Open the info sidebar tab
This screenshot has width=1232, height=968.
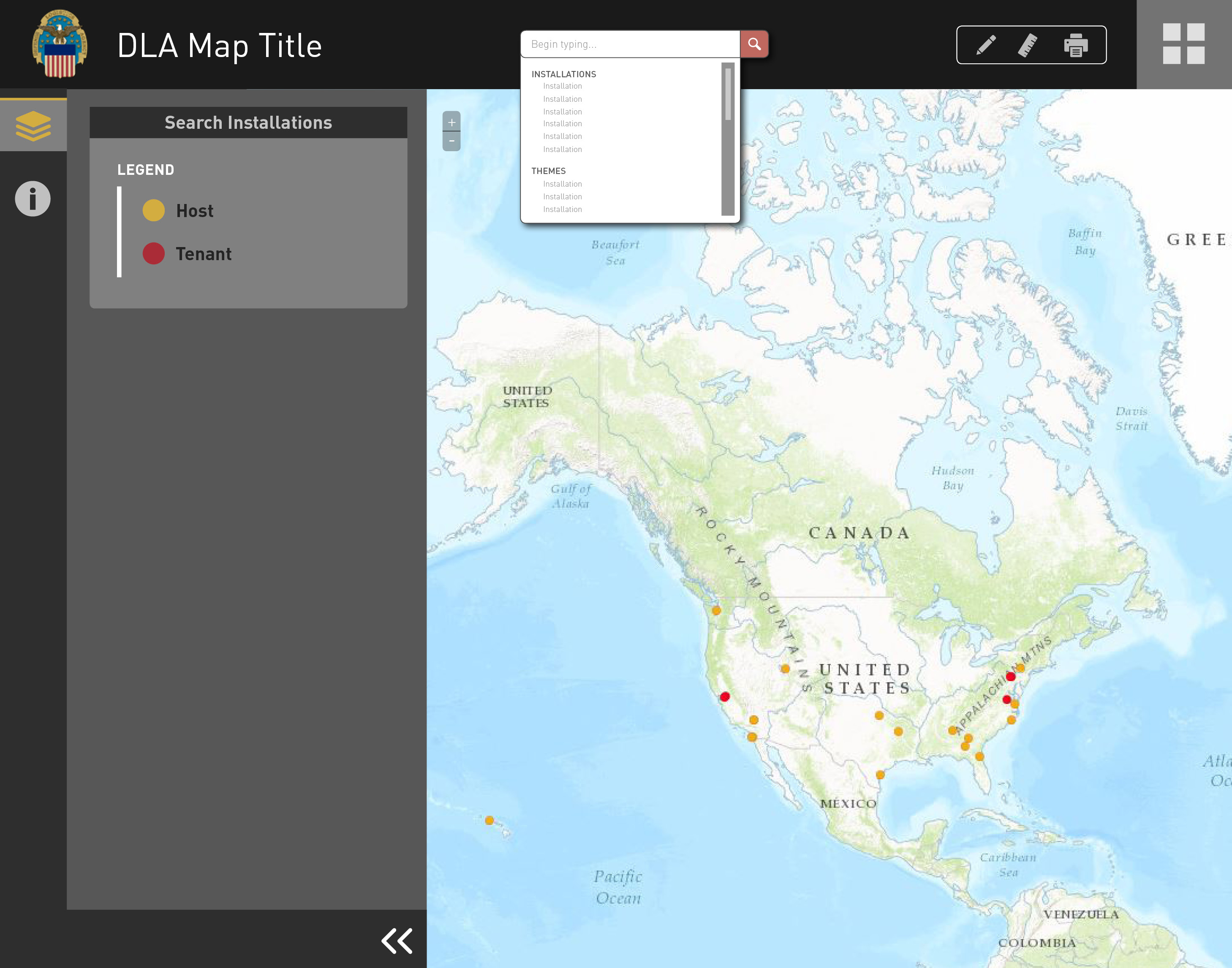click(33, 199)
